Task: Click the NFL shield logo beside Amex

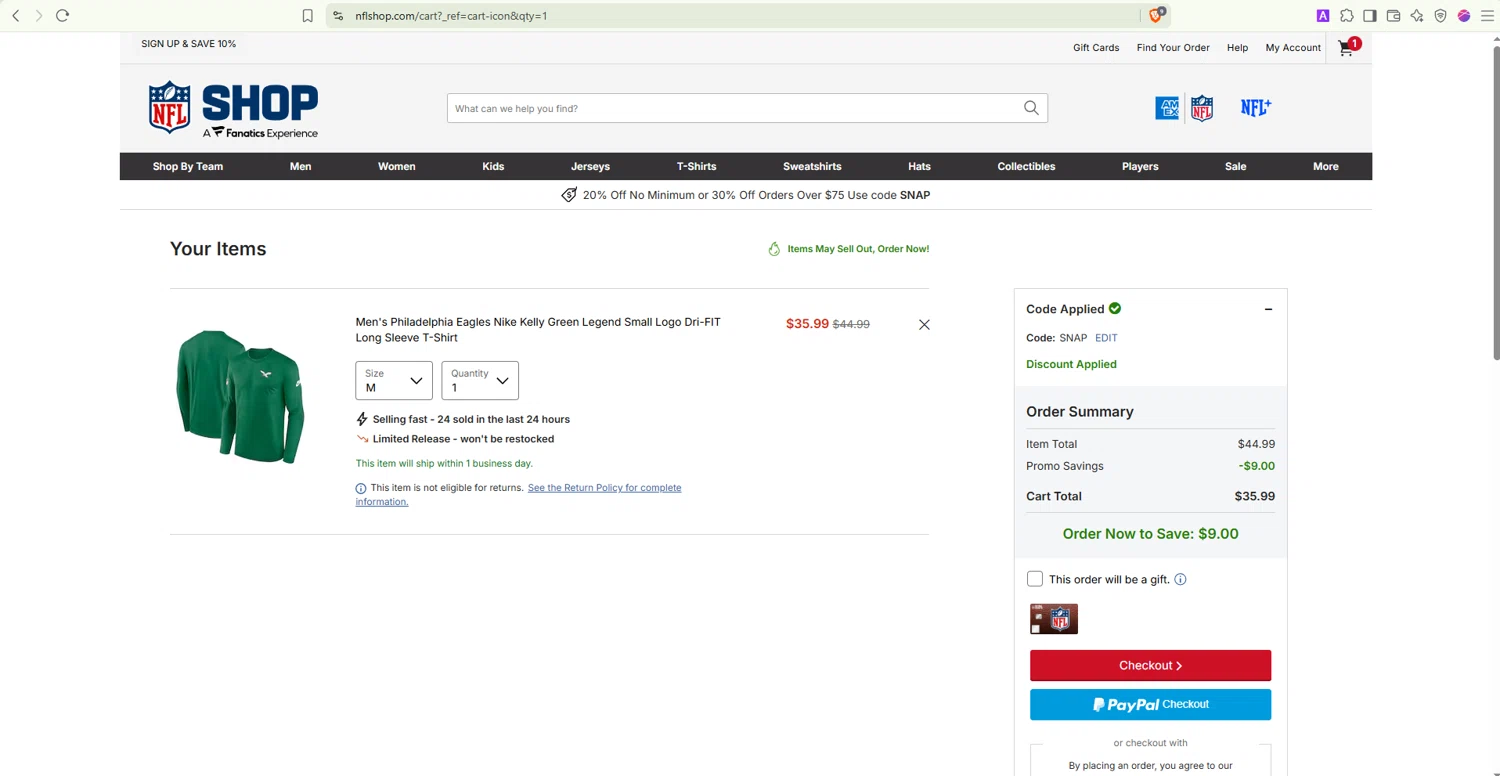Action: [x=1202, y=108]
